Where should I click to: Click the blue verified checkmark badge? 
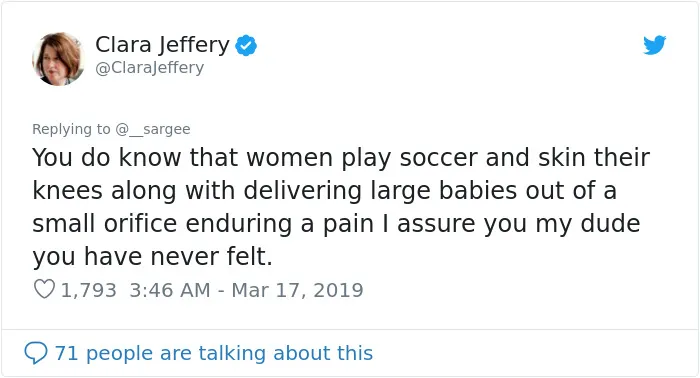click(246, 45)
